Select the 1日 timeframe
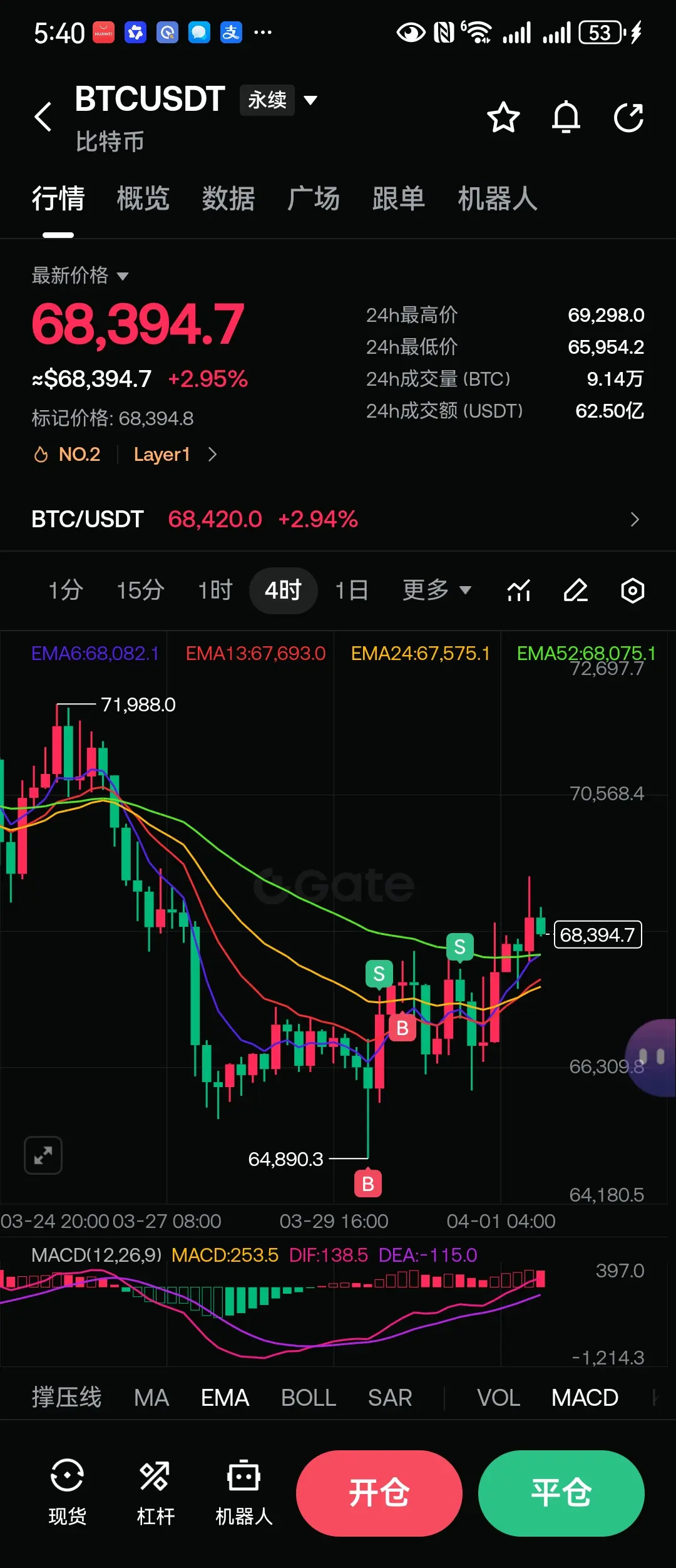Screen dimensions: 676x1568 point(351,590)
